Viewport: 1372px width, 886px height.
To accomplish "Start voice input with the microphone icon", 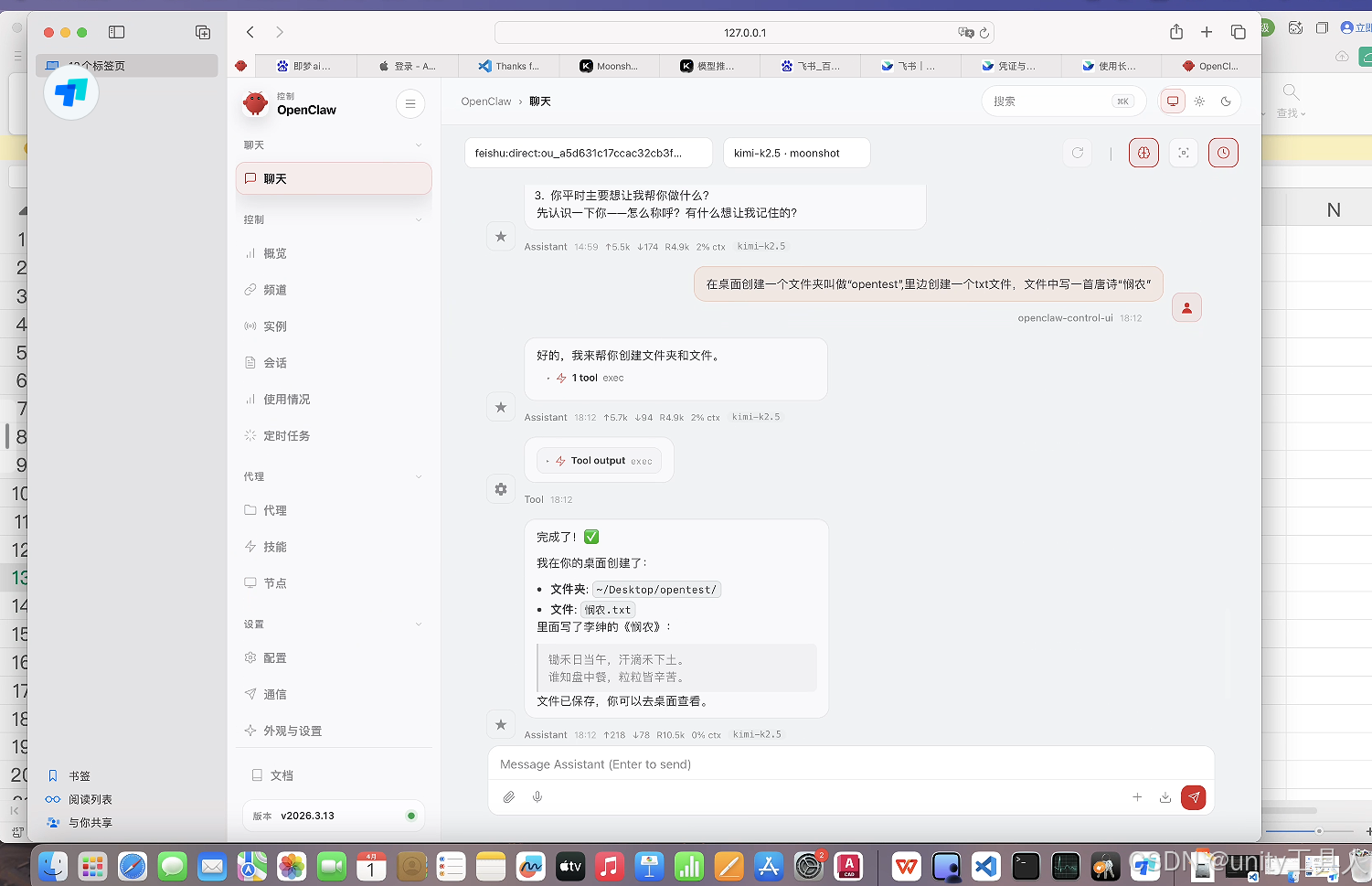I will 537,797.
